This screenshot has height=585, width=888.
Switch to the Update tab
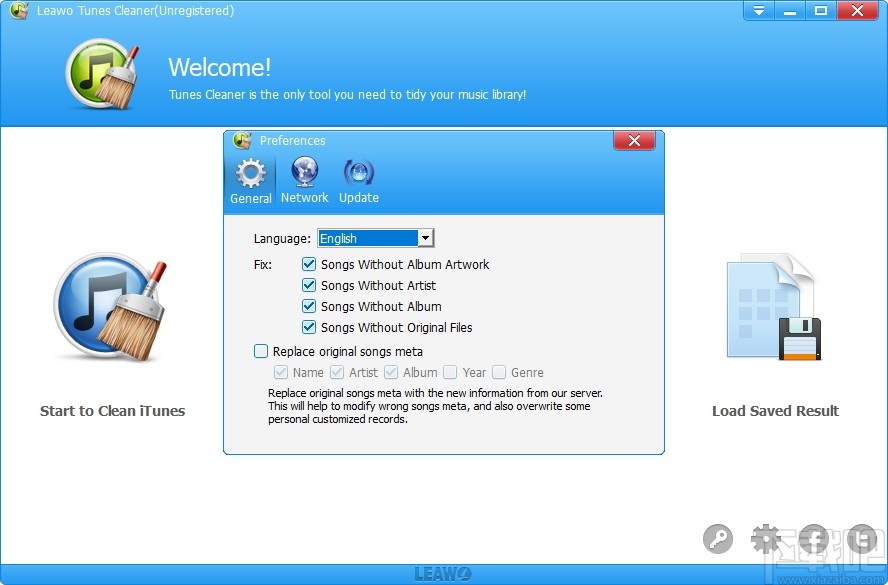tap(358, 180)
